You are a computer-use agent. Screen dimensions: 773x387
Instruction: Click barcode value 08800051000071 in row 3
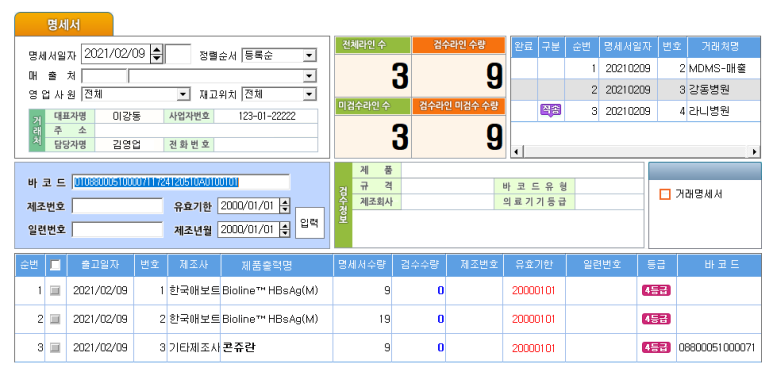716,348
